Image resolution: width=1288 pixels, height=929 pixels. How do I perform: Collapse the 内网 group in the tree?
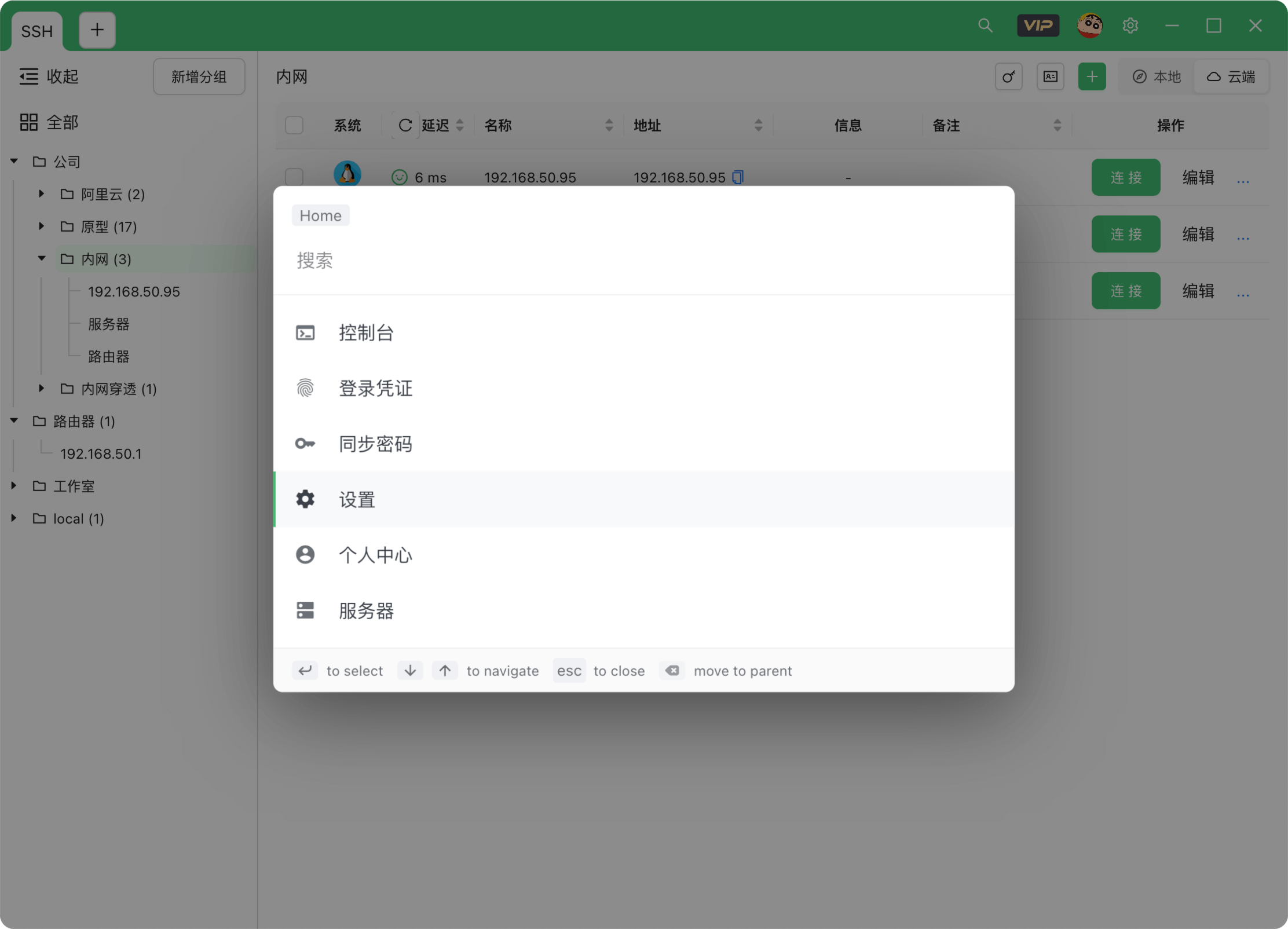(x=41, y=259)
